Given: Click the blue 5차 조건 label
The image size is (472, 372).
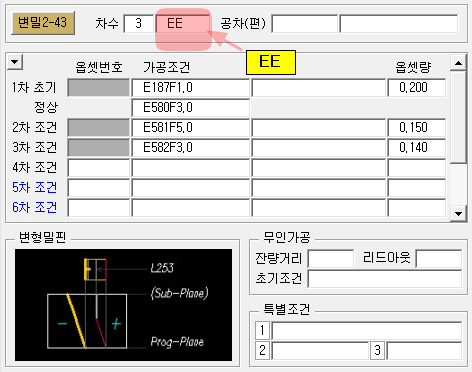Looking at the screenshot, I should click(x=34, y=187).
